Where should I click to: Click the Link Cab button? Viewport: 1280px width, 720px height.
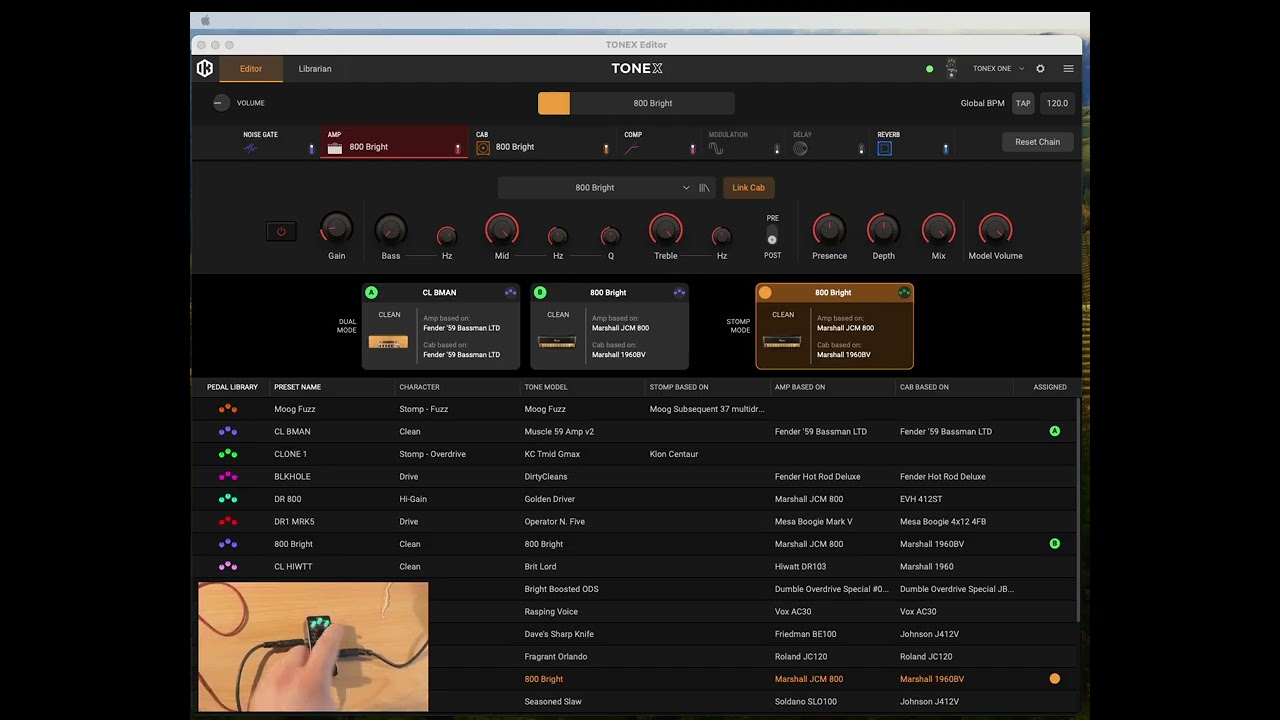tap(748, 188)
